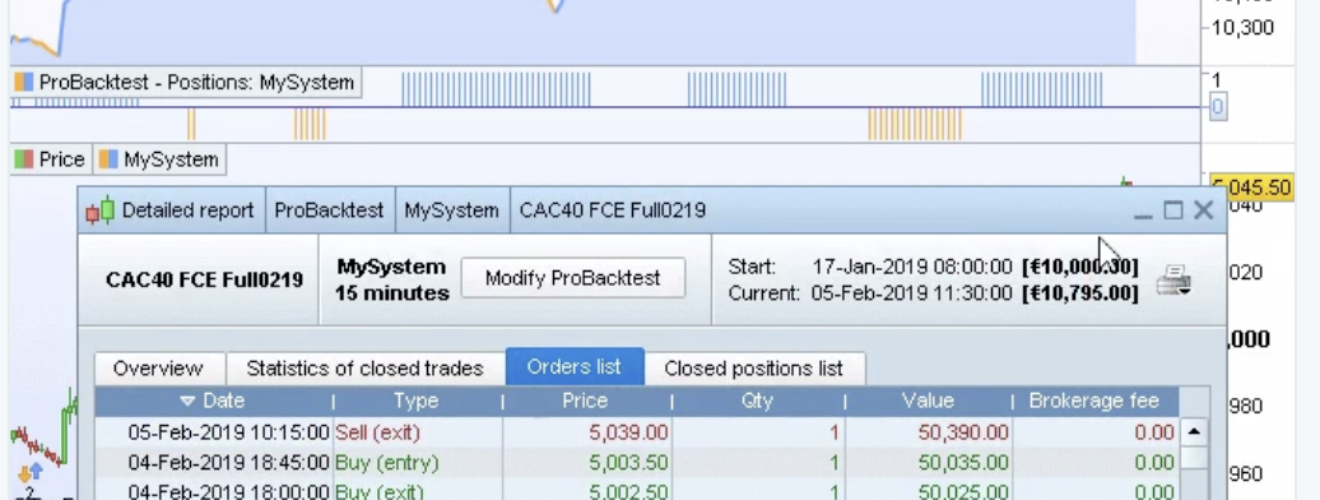The image size is (1320, 500).
Task: Sort by the Qty column header
Action: tap(757, 401)
